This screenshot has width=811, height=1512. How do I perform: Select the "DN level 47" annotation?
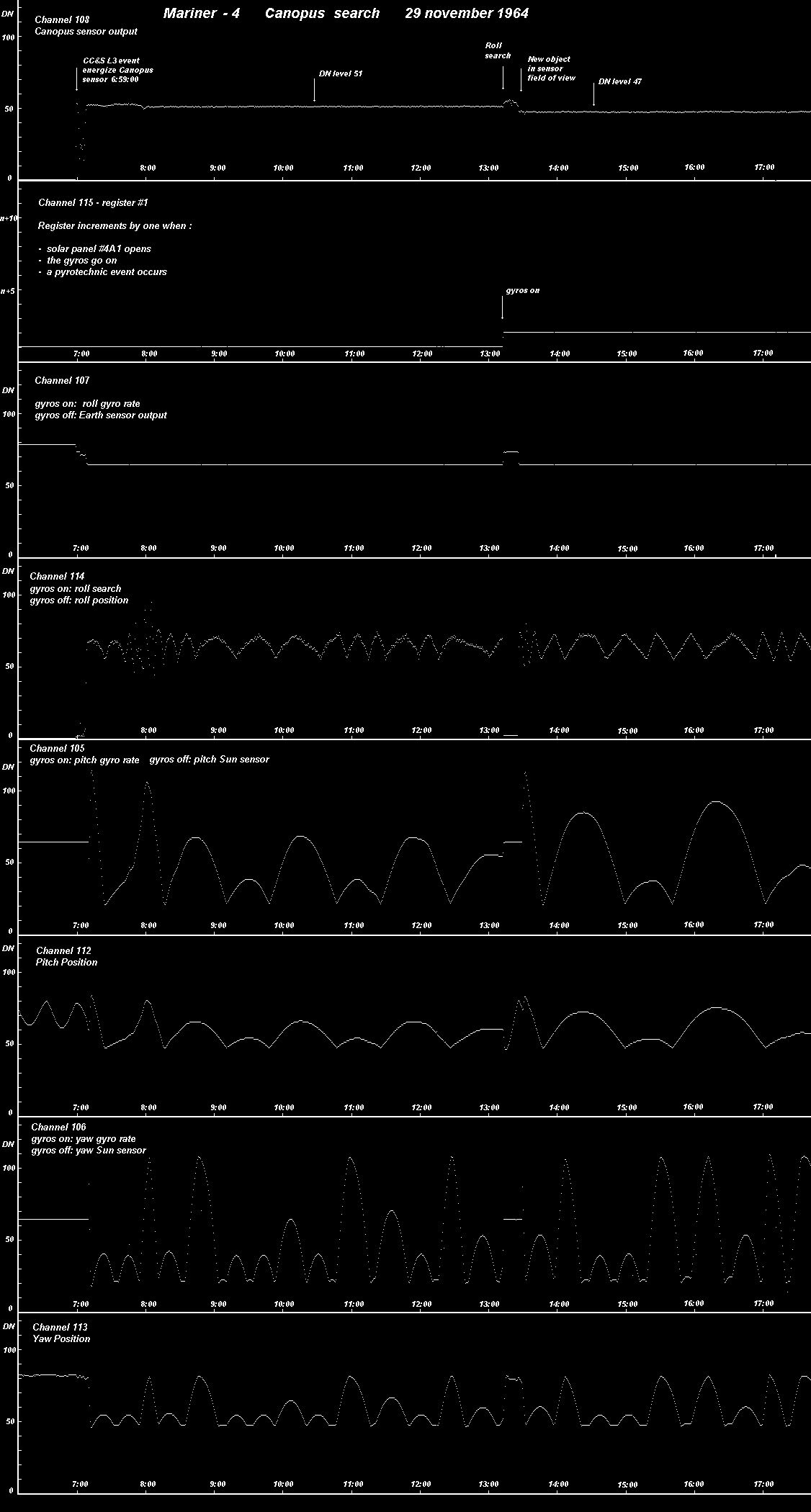coord(620,81)
